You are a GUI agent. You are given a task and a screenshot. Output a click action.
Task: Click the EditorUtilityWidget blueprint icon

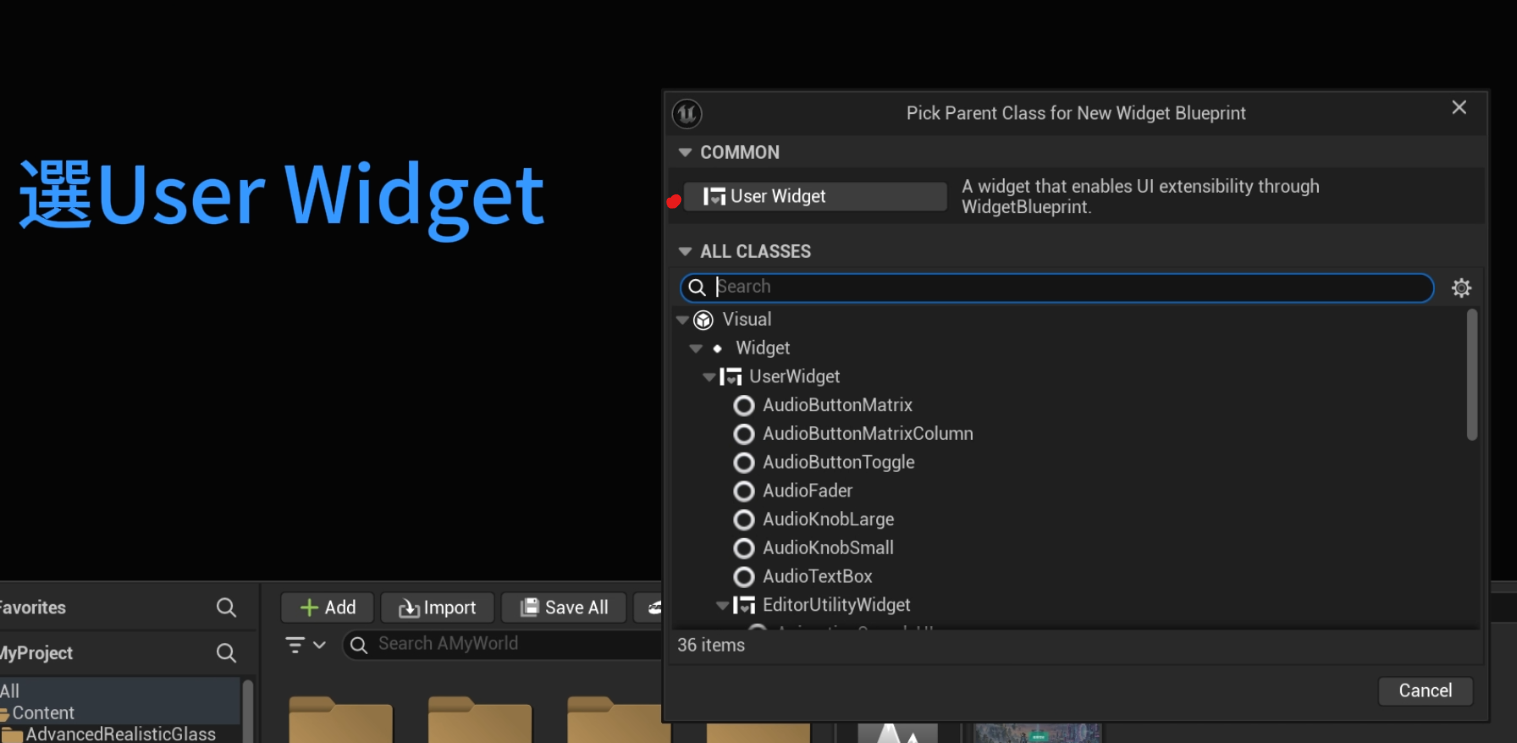click(x=744, y=606)
